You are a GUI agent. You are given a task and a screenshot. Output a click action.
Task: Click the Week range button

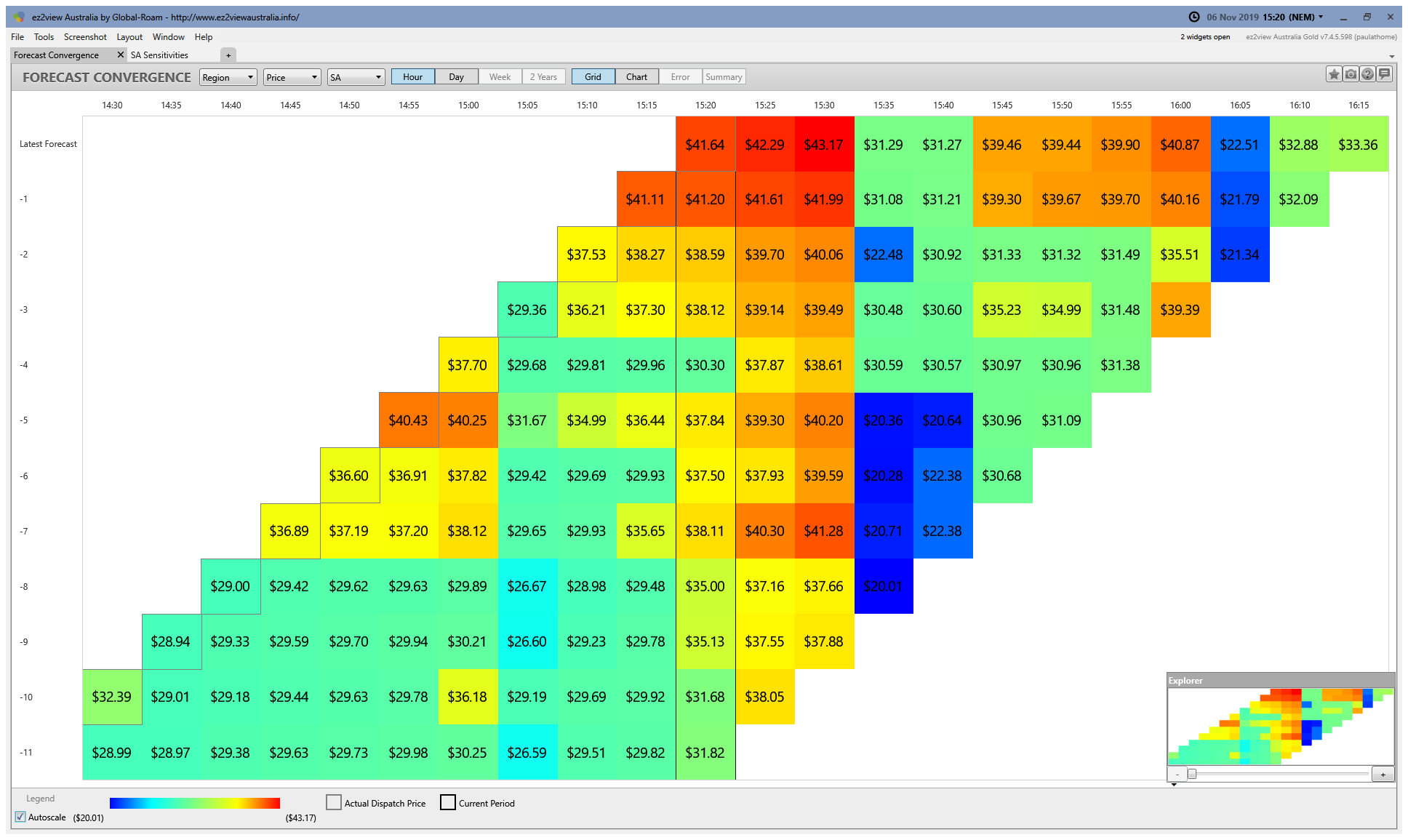tap(500, 77)
